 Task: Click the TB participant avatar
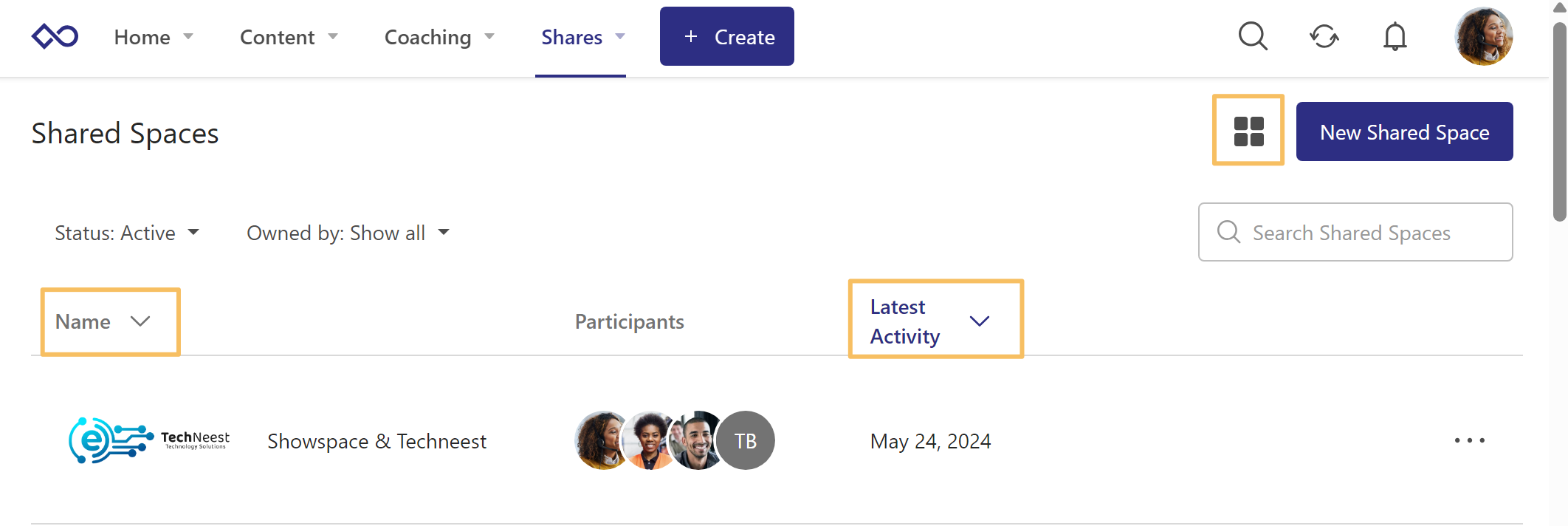[746, 440]
